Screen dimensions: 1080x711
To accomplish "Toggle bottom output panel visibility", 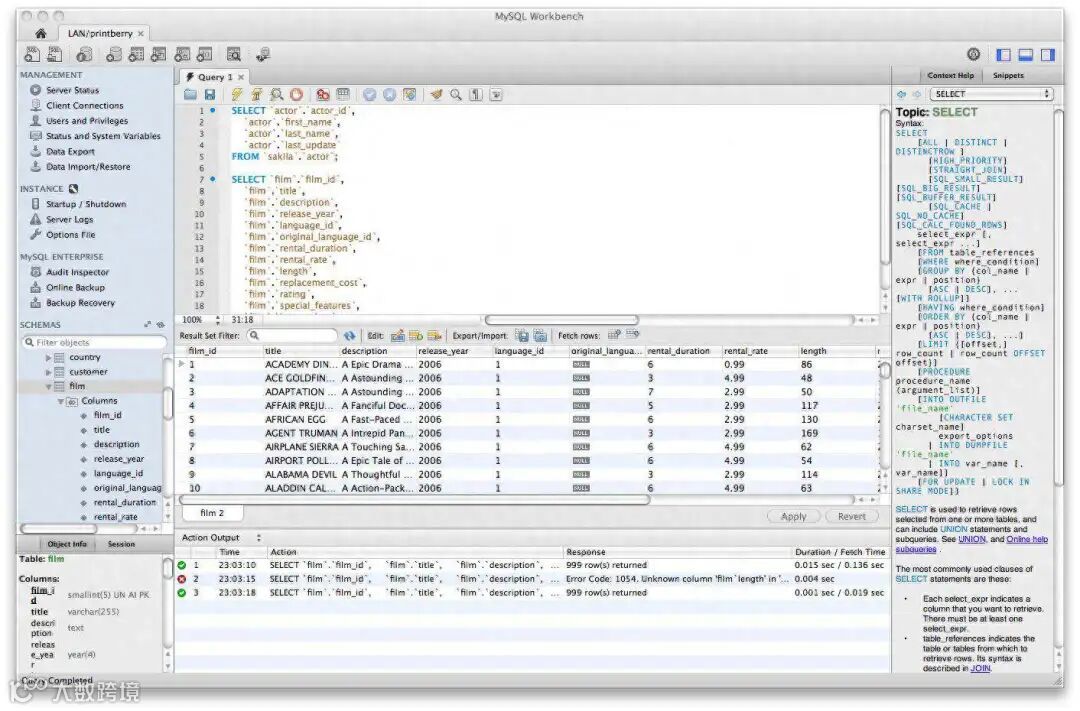I will [1026, 54].
